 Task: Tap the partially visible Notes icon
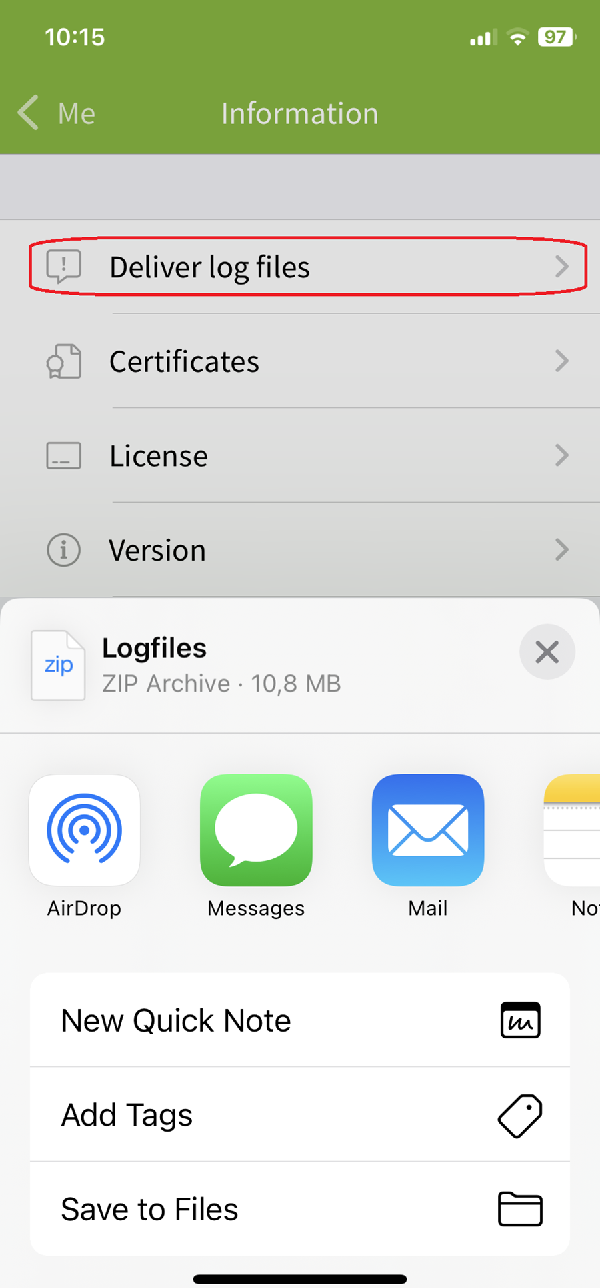pyautogui.click(x=573, y=830)
